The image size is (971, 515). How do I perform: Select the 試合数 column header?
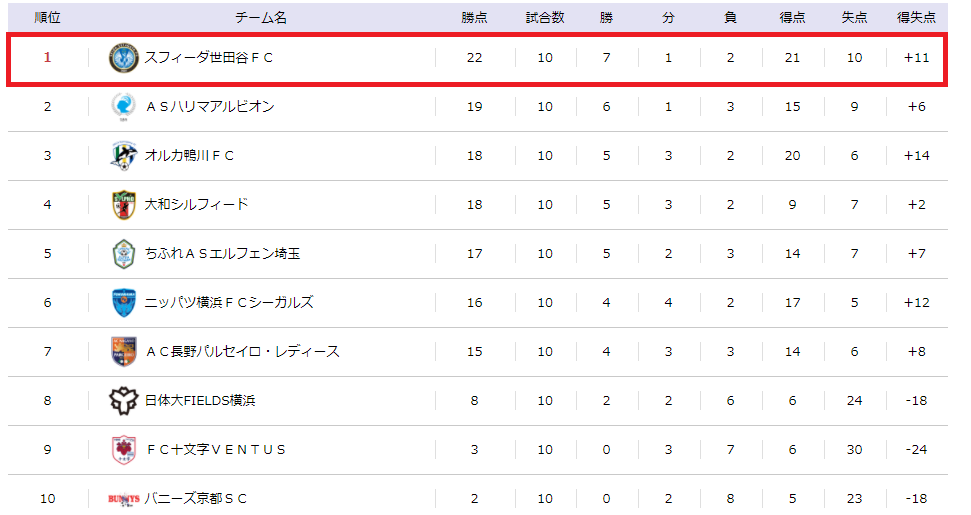click(545, 18)
